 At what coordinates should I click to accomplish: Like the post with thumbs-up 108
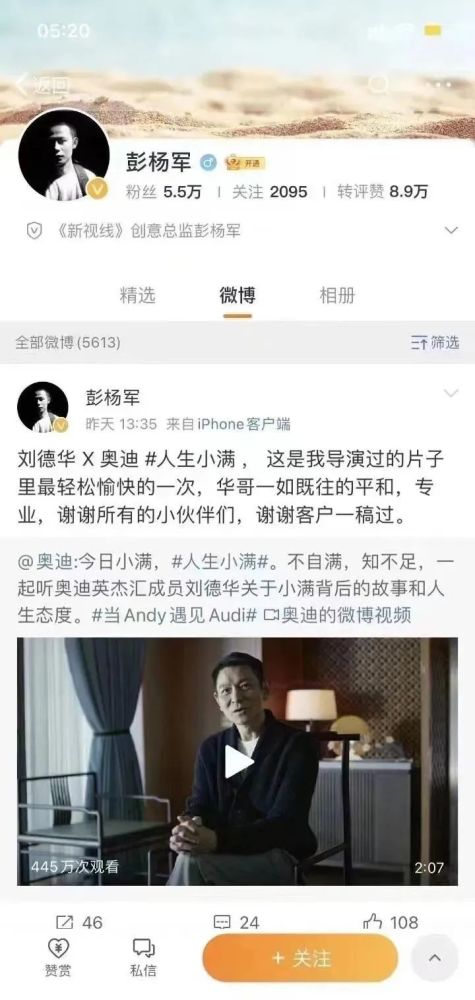tap(390, 922)
